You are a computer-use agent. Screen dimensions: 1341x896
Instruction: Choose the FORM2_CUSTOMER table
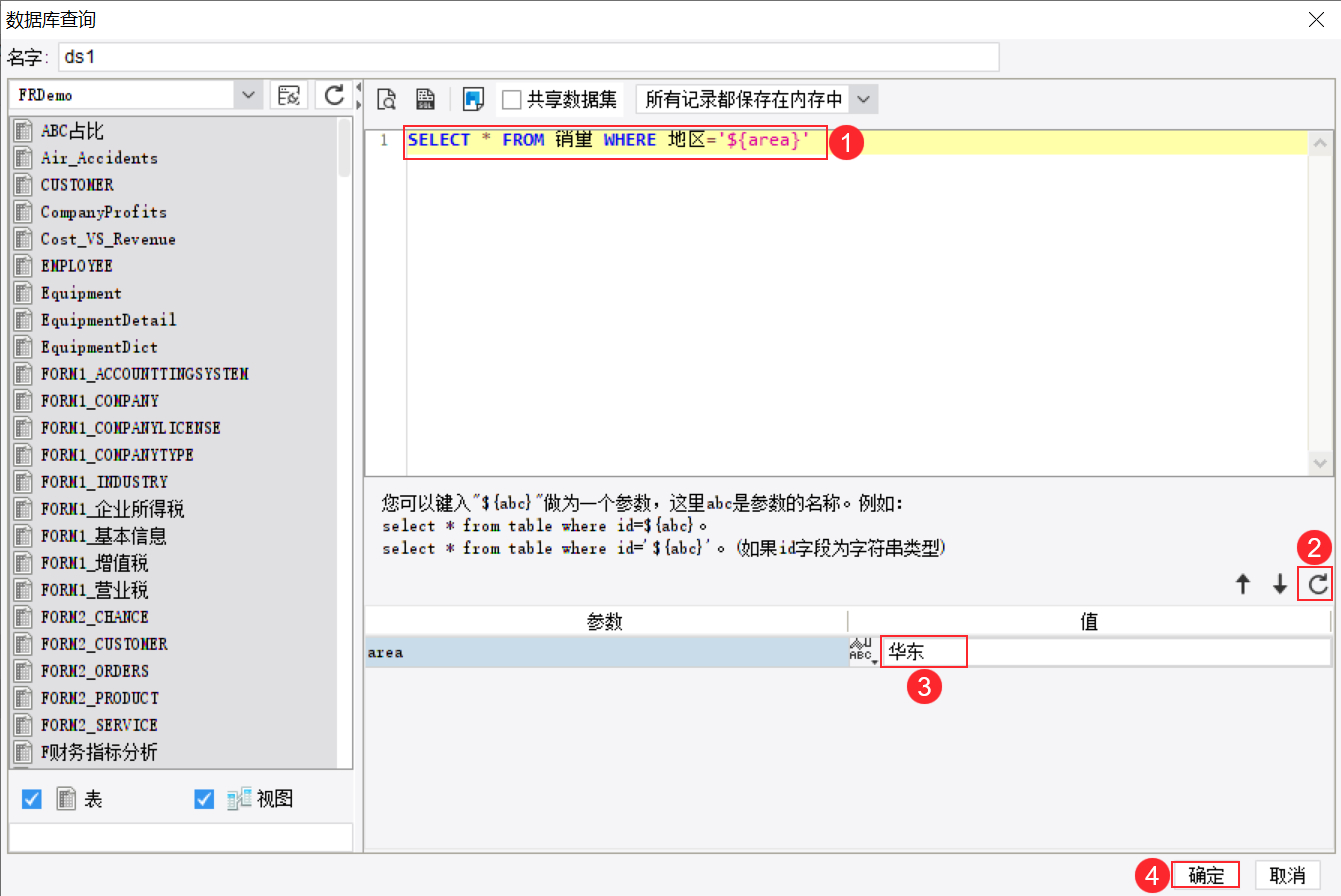tap(104, 644)
